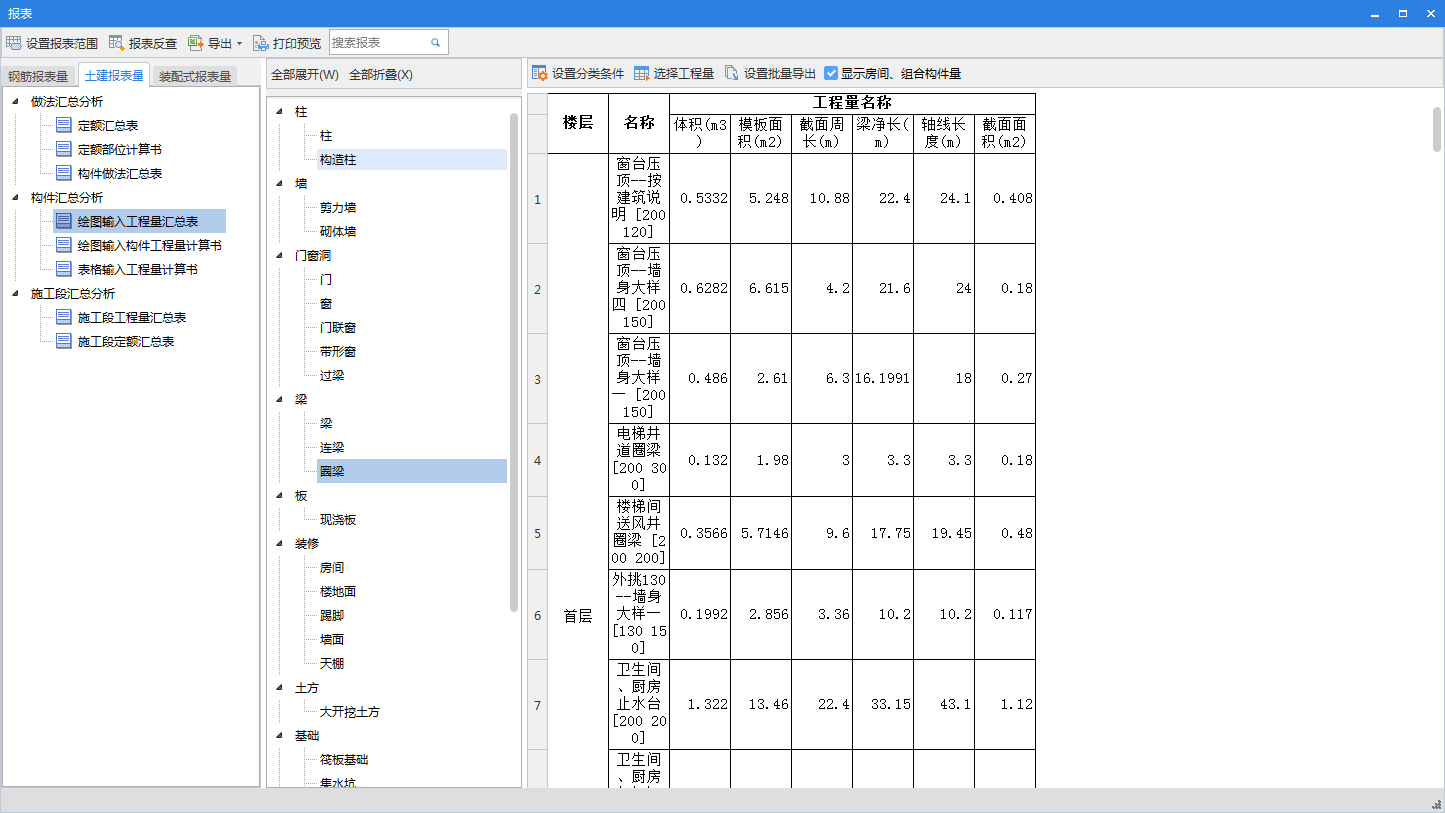Select 连梁 in component tree
The image size is (1445, 813).
[x=332, y=447]
